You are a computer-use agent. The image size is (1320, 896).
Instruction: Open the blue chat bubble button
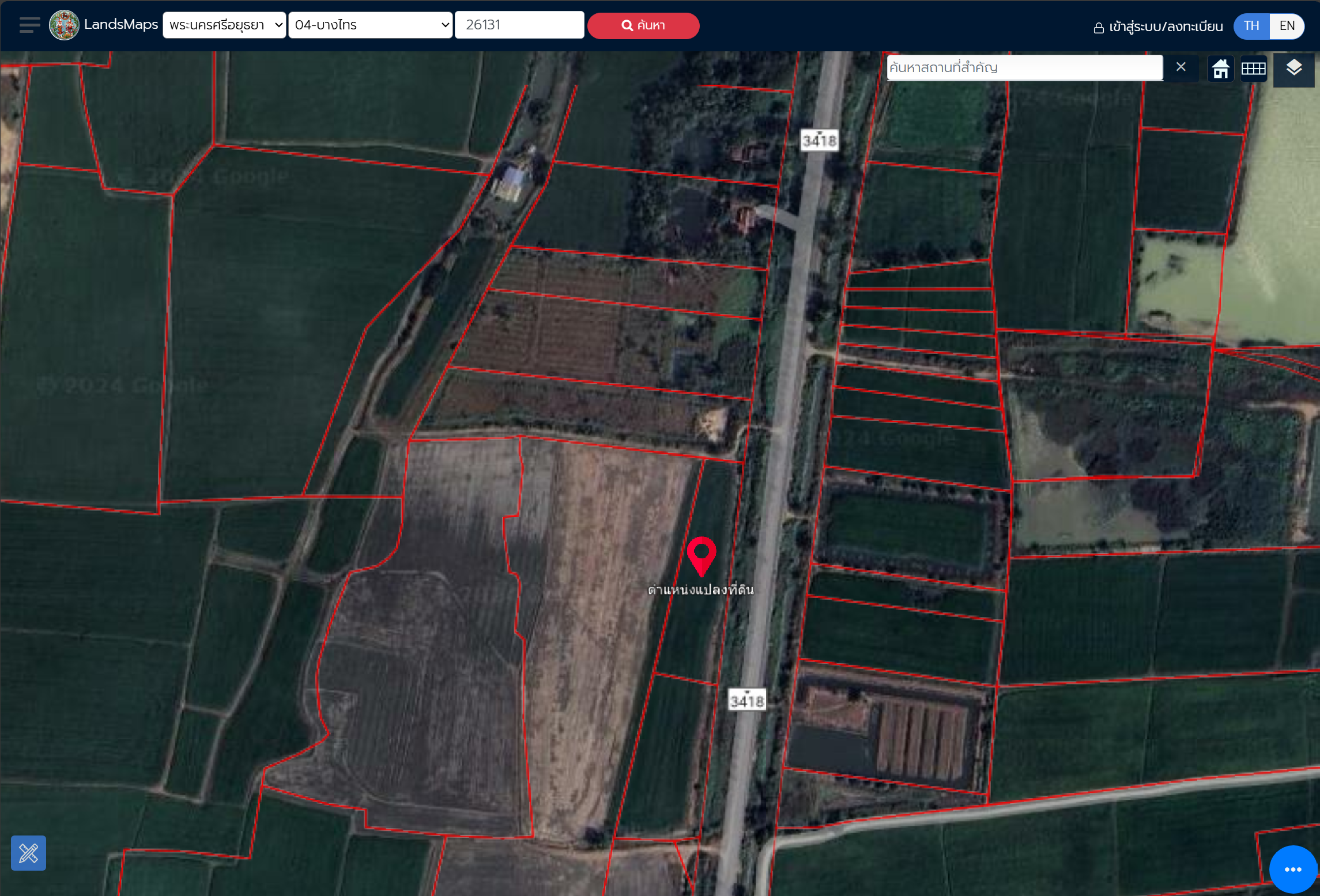tap(1293, 869)
